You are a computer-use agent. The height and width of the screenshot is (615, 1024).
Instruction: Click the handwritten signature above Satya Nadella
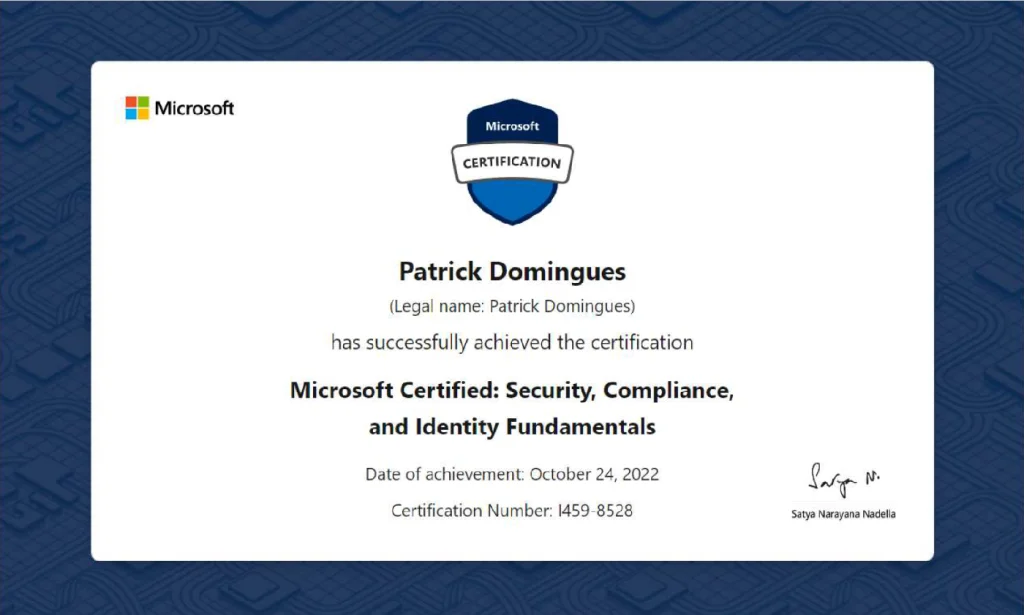(x=844, y=480)
